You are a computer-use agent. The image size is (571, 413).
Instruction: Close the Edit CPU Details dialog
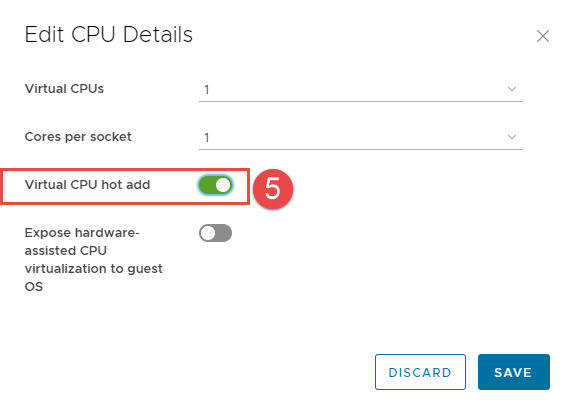point(543,36)
